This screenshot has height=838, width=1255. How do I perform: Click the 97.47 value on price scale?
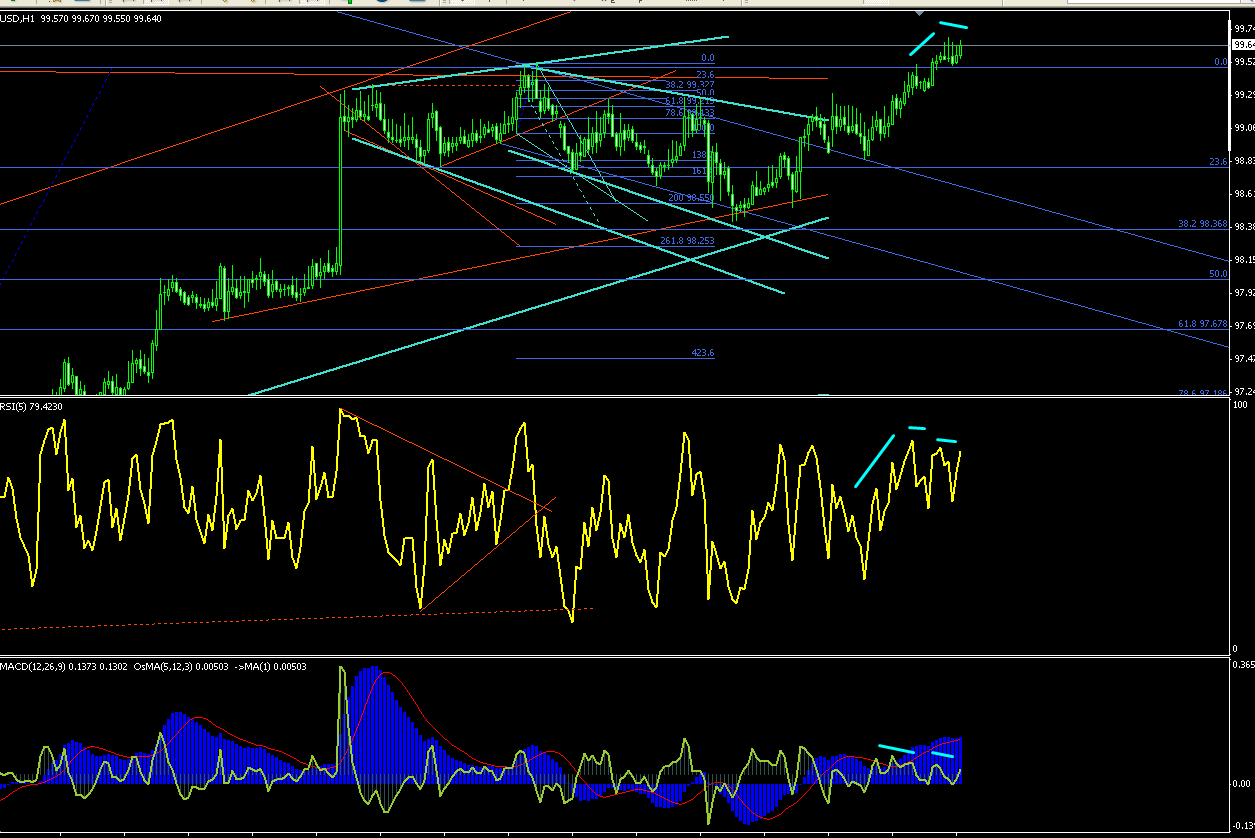[1244, 358]
